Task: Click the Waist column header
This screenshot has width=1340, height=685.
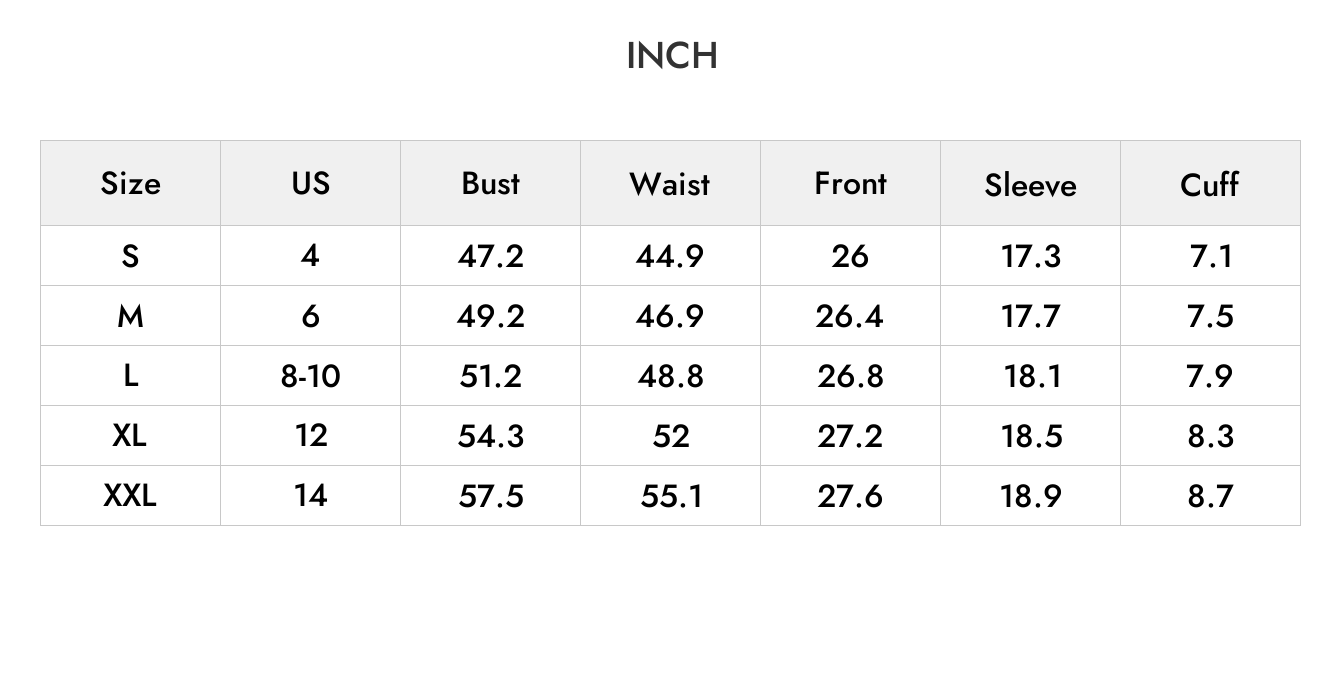Action: (670, 183)
